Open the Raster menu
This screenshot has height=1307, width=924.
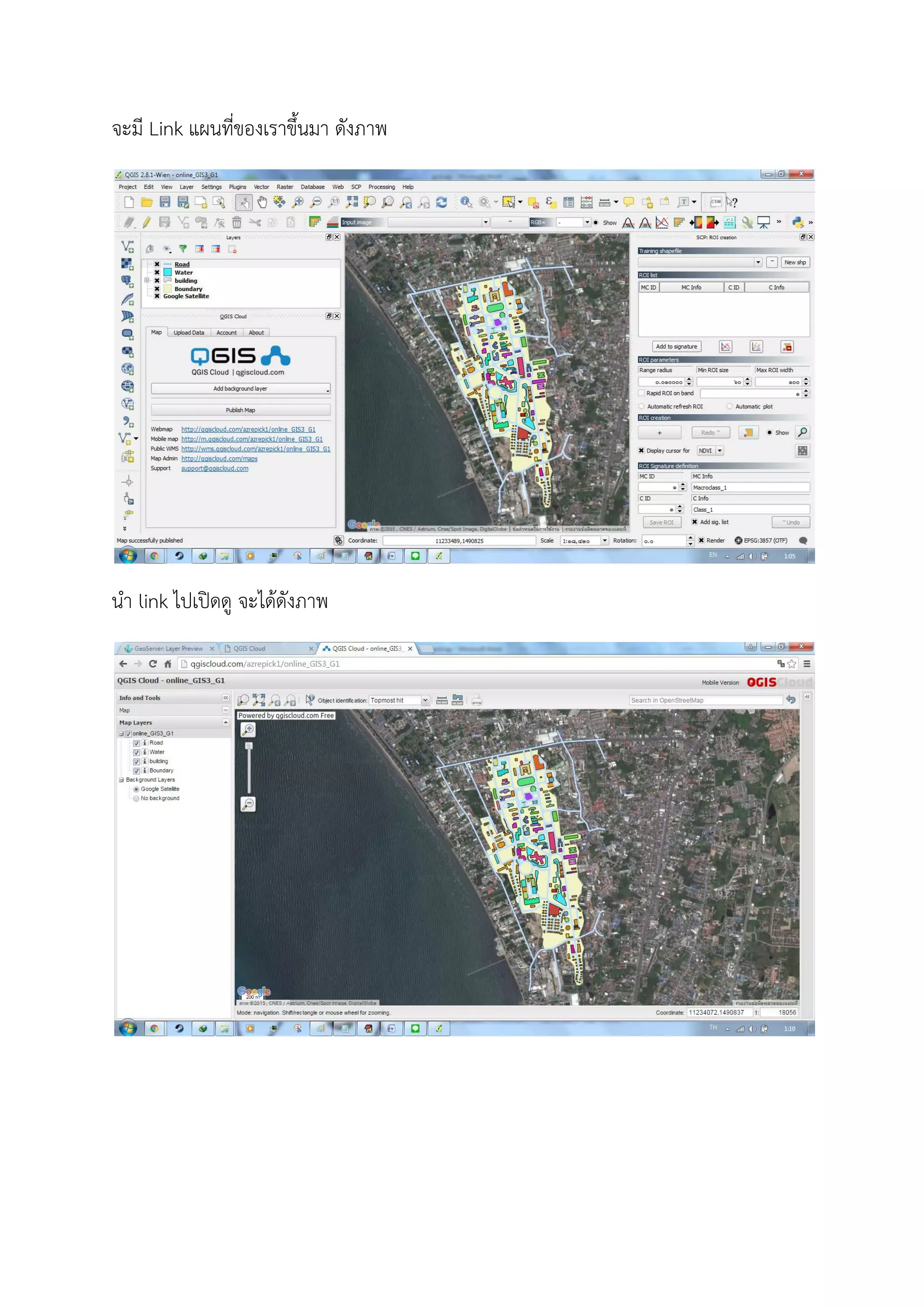pos(285,187)
